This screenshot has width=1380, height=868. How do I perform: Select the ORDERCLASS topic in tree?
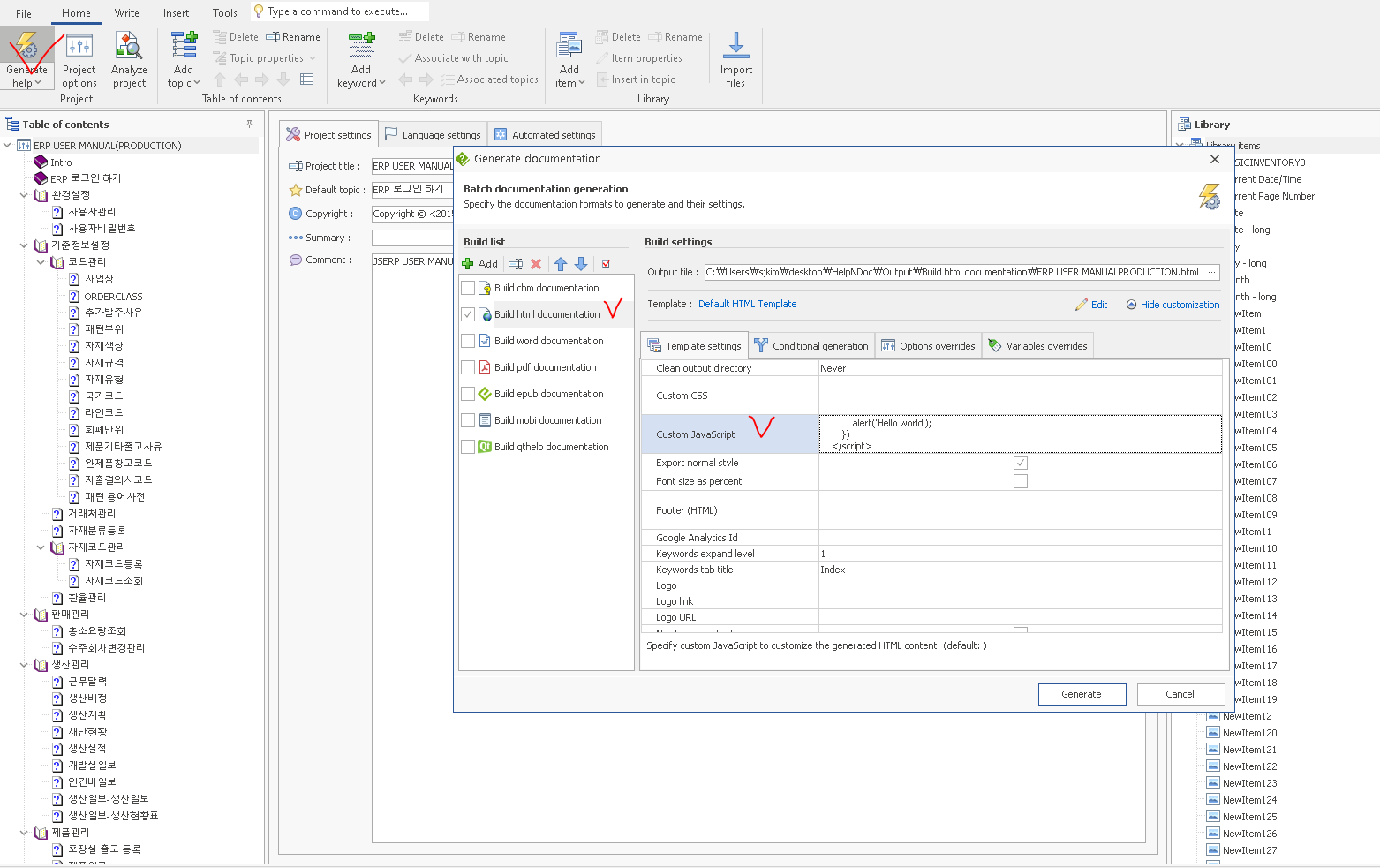(x=113, y=297)
